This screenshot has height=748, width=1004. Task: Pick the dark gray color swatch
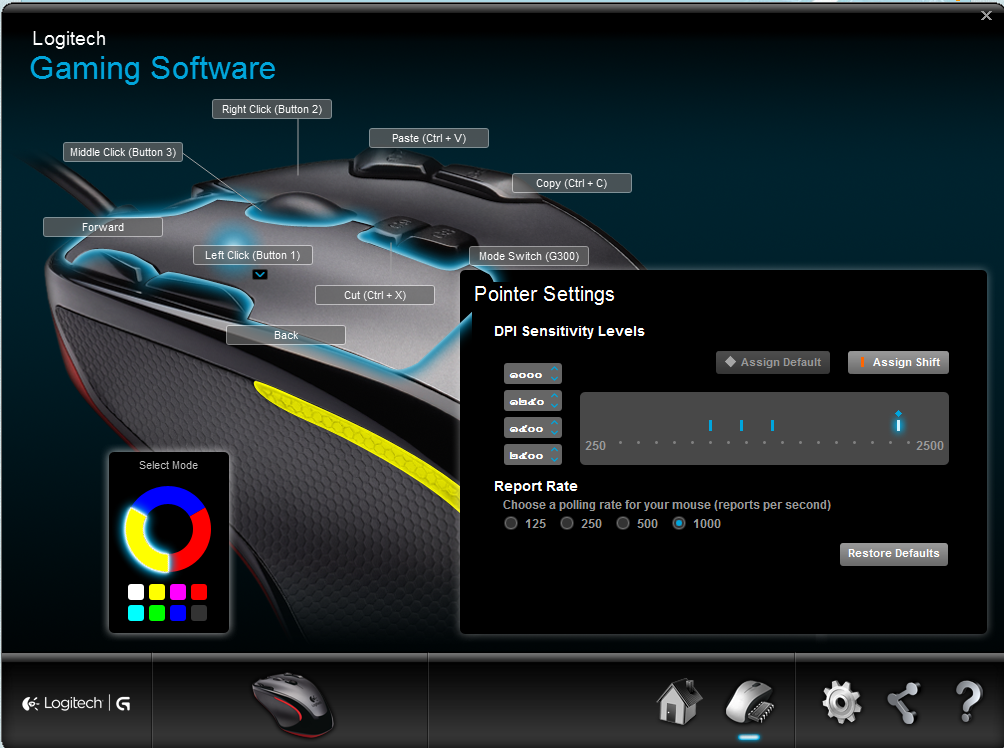click(199, 613)
